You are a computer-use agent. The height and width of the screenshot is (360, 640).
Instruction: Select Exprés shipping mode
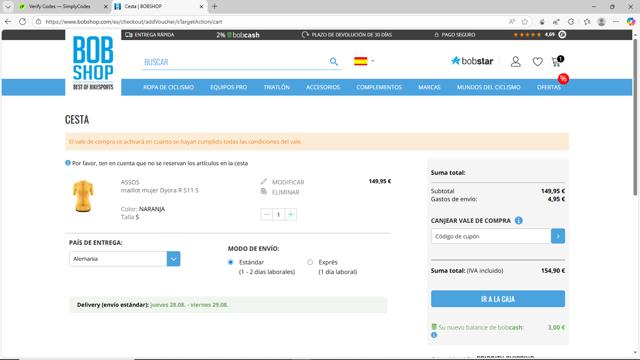[x=310, y=262]
